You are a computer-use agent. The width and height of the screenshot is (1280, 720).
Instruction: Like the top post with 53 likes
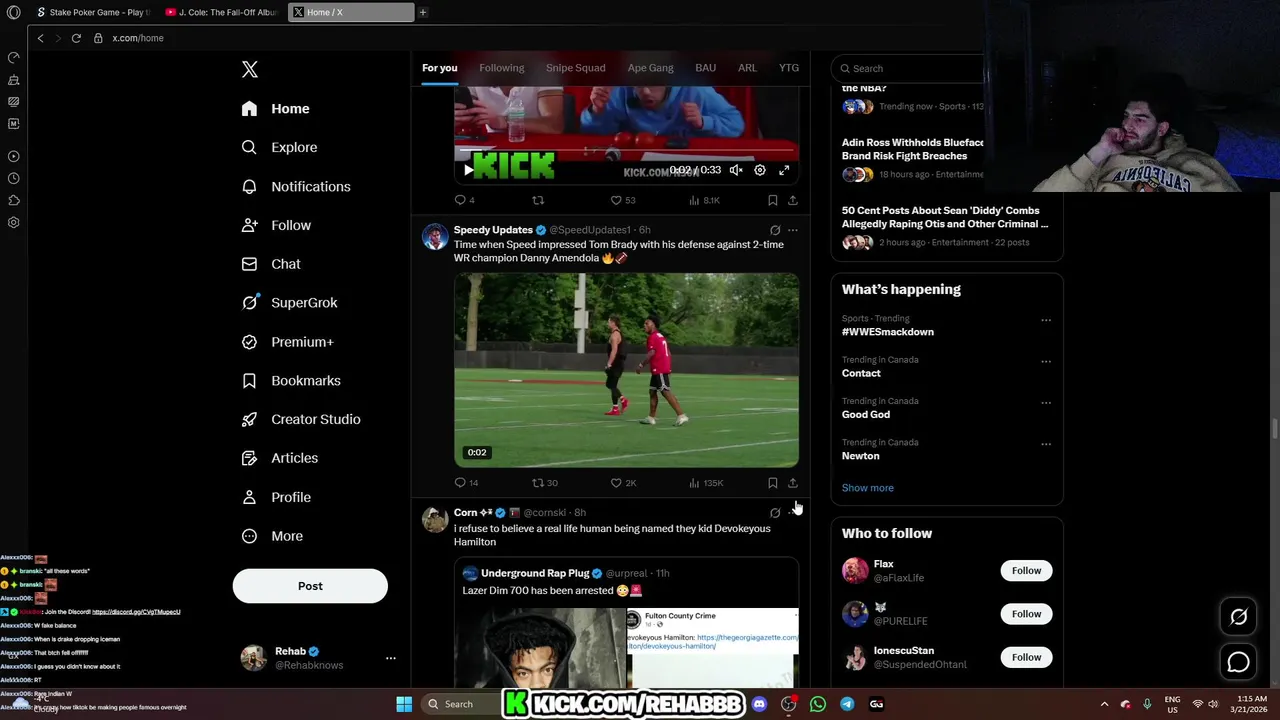622,200
